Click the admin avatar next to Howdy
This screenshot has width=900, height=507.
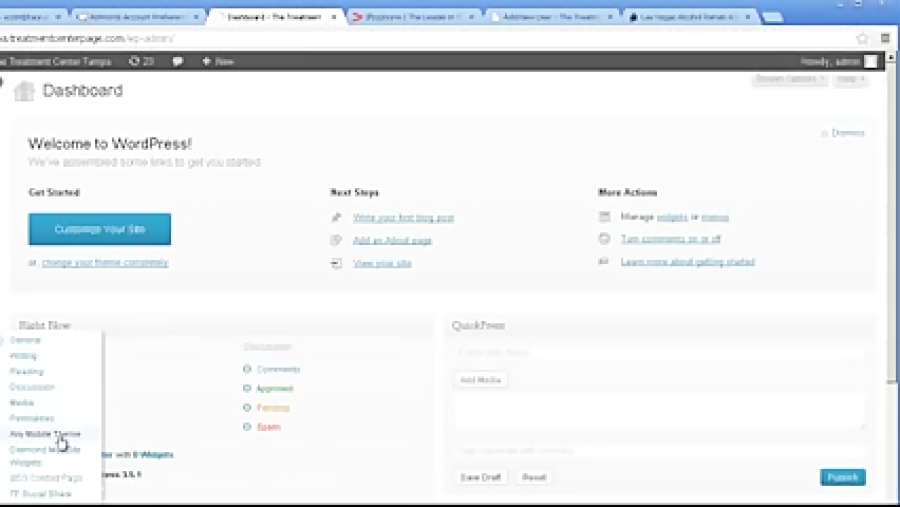pyautogui.click(x=870, y=61)
